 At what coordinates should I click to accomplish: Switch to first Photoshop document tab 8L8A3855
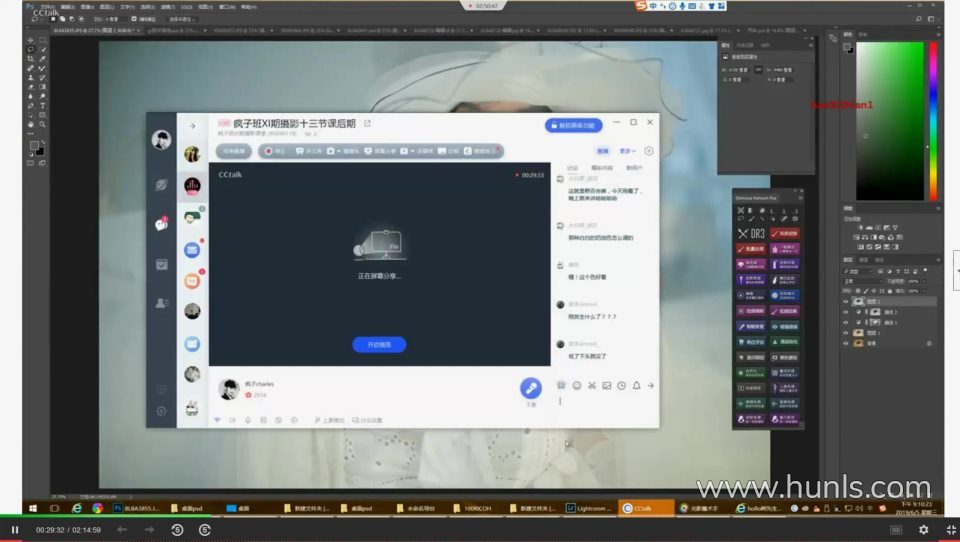(x=95, y=30)
